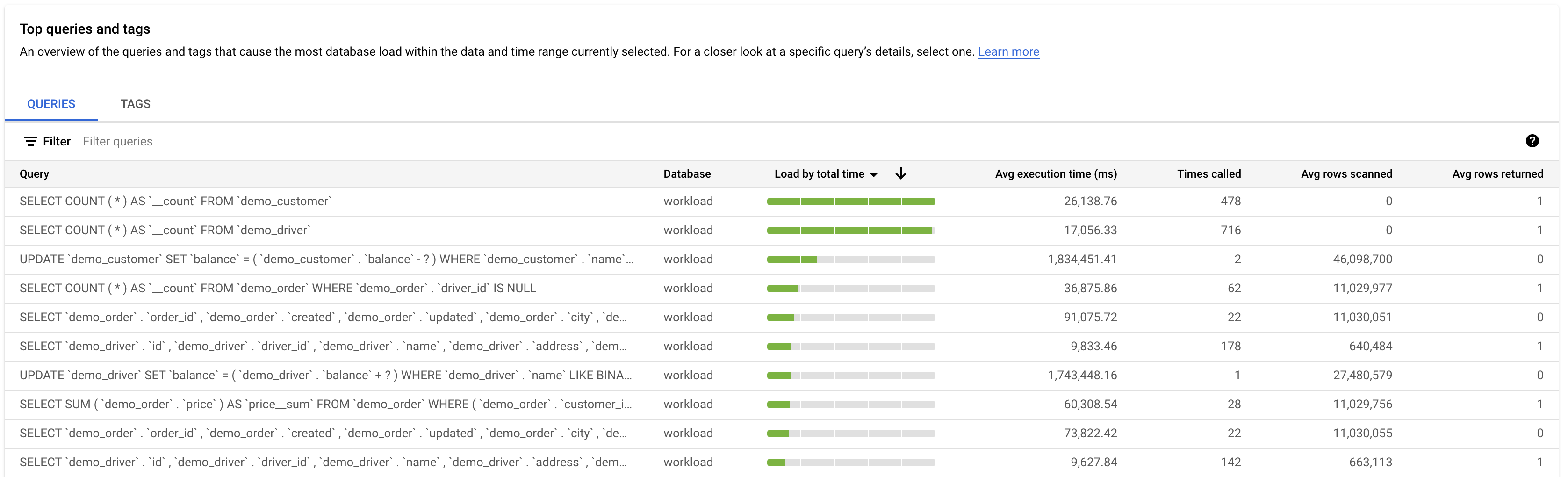Open the help icon on the filter bar

(1532, 141)
